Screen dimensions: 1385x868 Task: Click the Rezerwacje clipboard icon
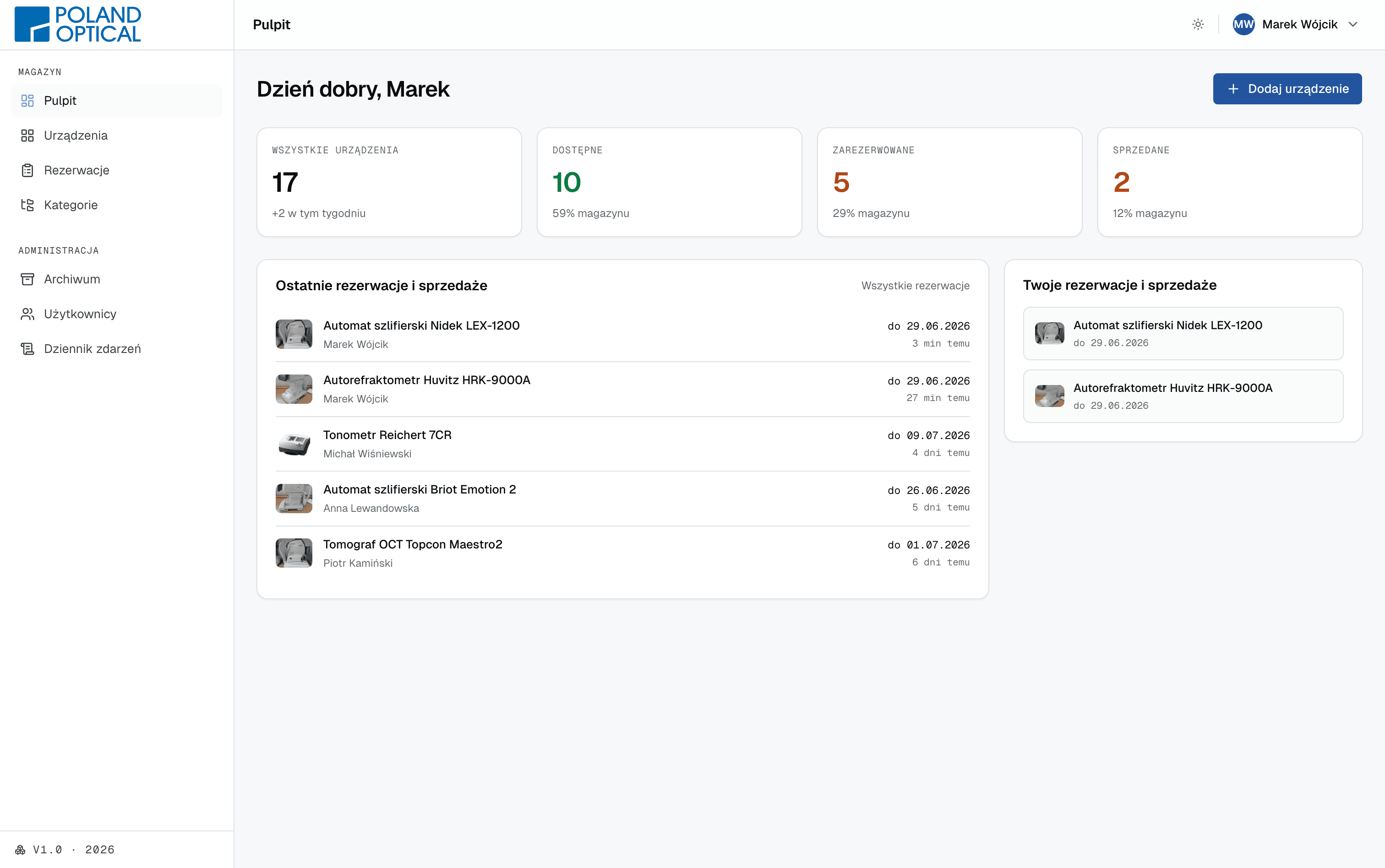point(27,170)
